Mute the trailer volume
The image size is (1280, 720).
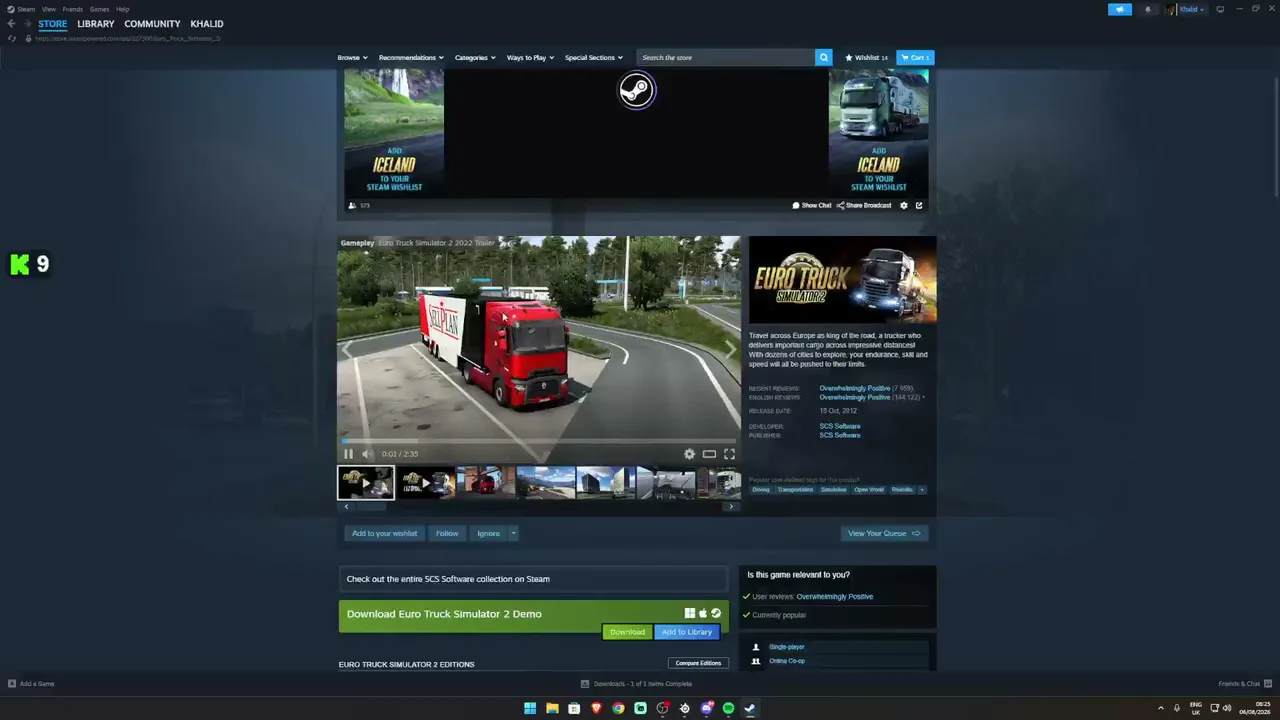point(367,454)
